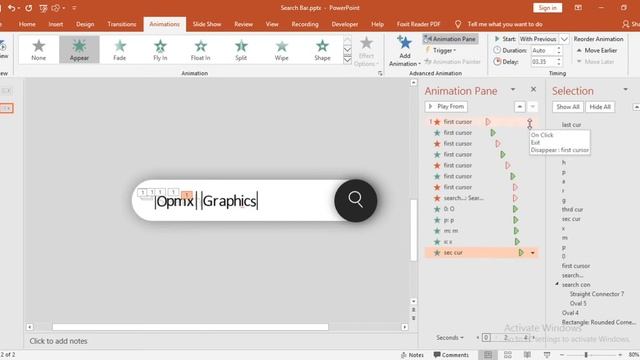This screenshot has width=640, height=360.
Task: Click the Effect Options button
Action: click(x=366, y=51)
